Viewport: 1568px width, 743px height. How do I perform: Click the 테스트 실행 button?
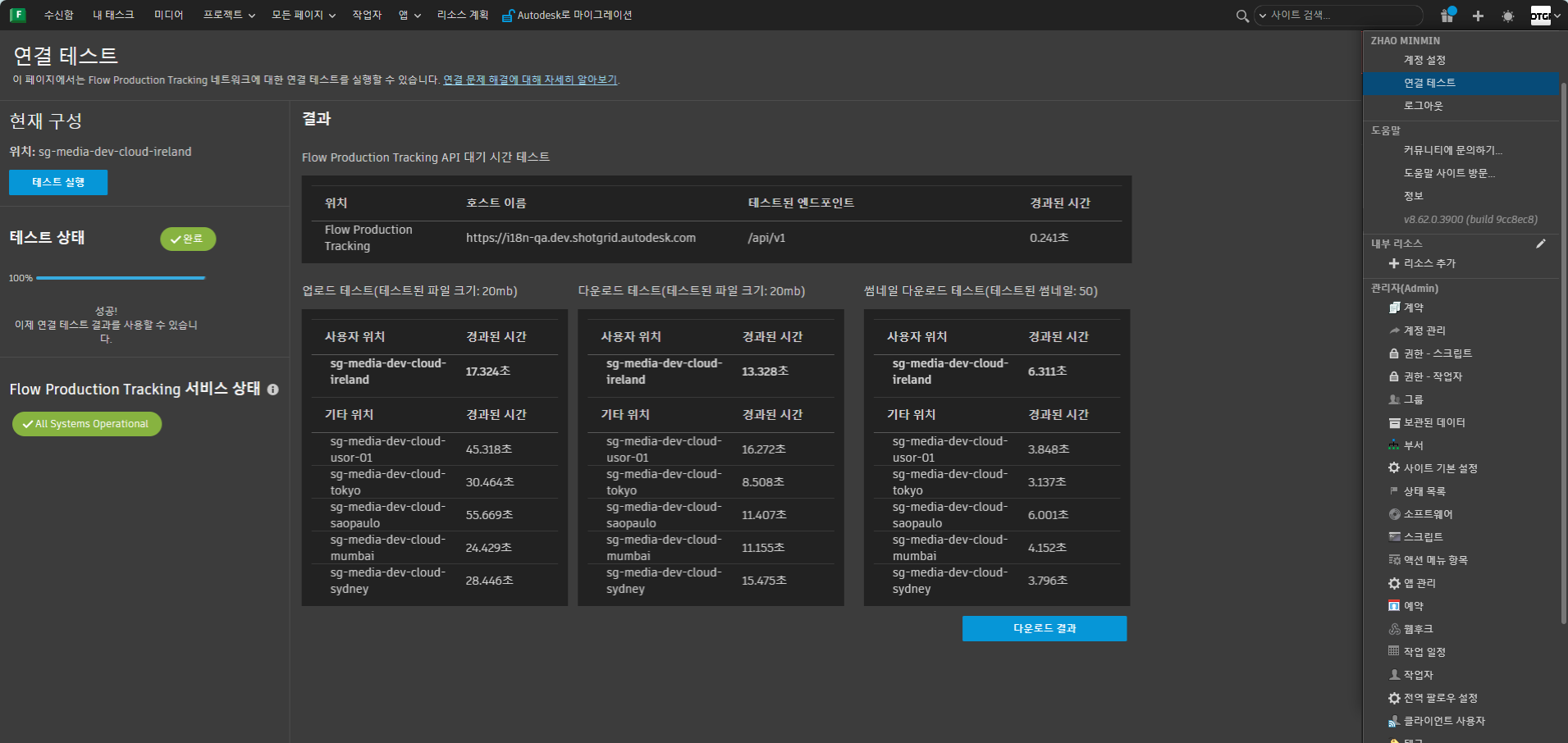coord(58,182)
